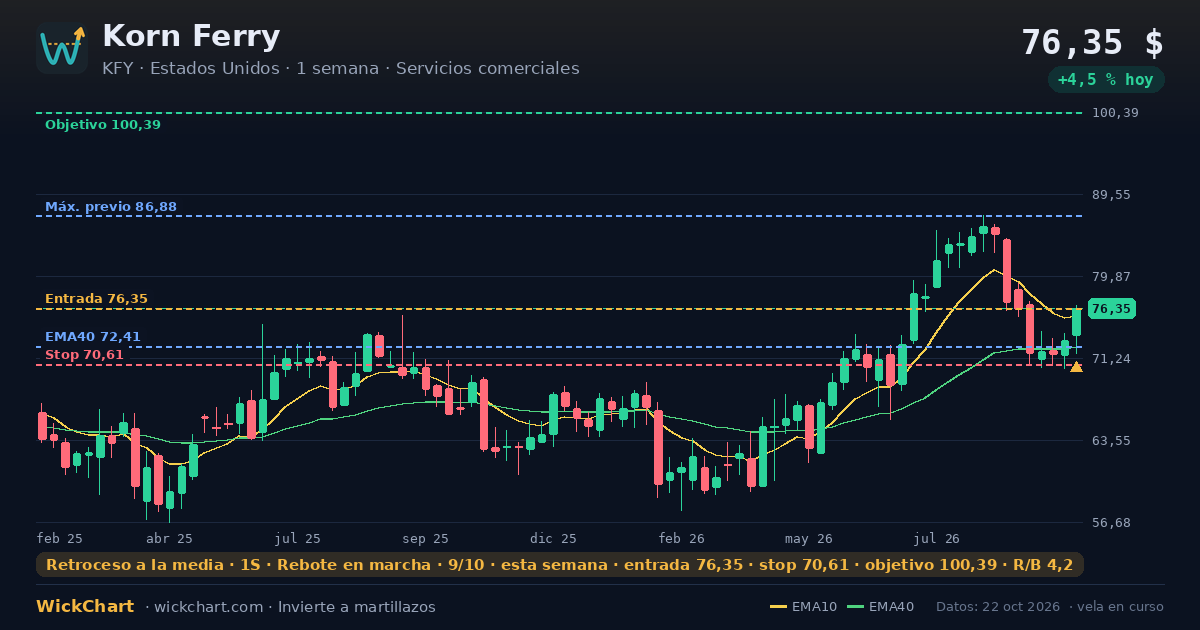Click the Korn Ferry title
The width and height of the screenshot is (1200, 630).
click(191, 36)
